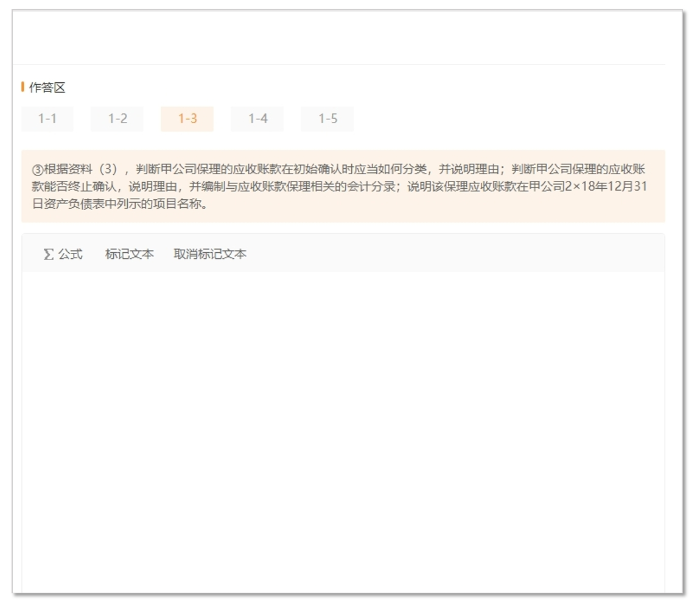Apply 标记文本 to mark text
700x600 pixels.
tap(129, 254)
